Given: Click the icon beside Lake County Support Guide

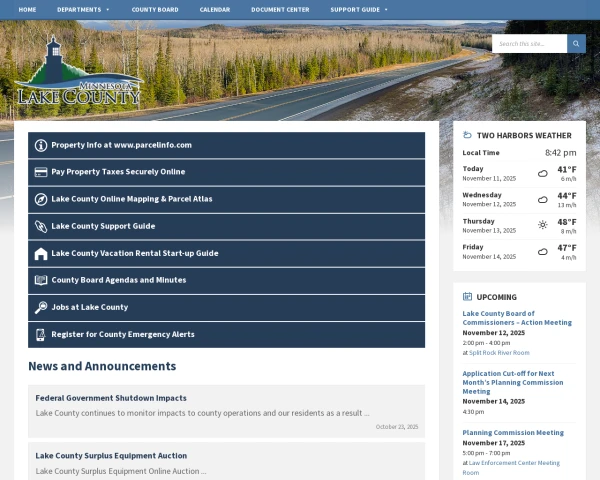Looking at the screenshot, I should coord(41,227).
